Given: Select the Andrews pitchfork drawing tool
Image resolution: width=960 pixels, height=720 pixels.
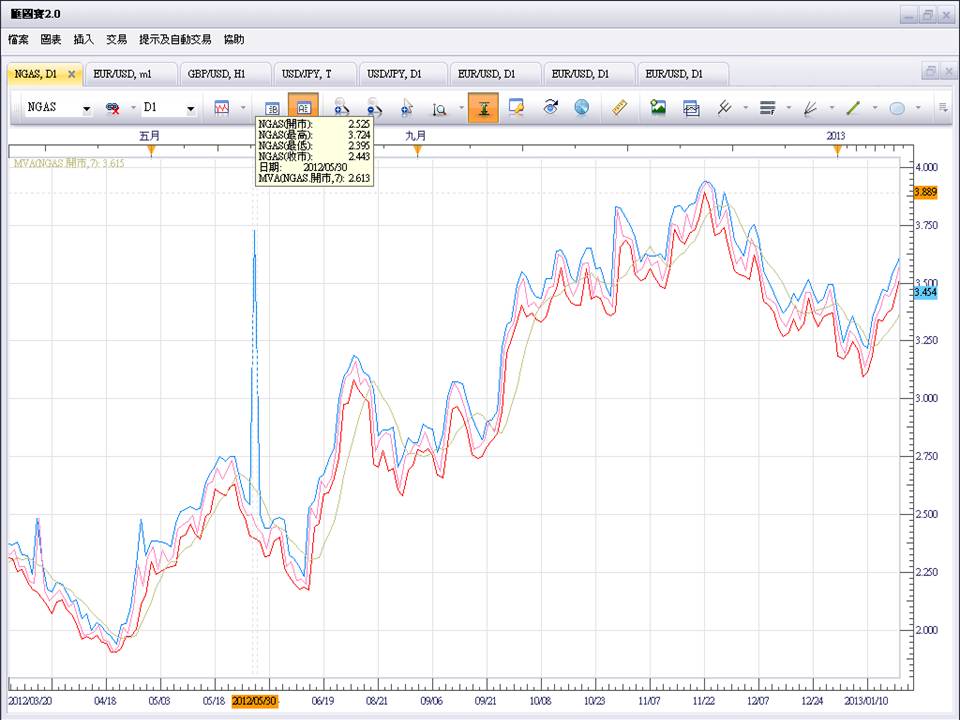Looking at the screenshot, I should click(724, 108).
